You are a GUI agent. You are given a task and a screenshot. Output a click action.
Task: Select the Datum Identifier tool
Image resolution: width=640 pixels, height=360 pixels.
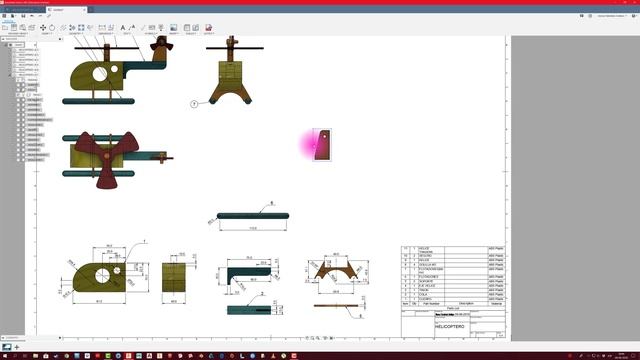pos(161,28)
